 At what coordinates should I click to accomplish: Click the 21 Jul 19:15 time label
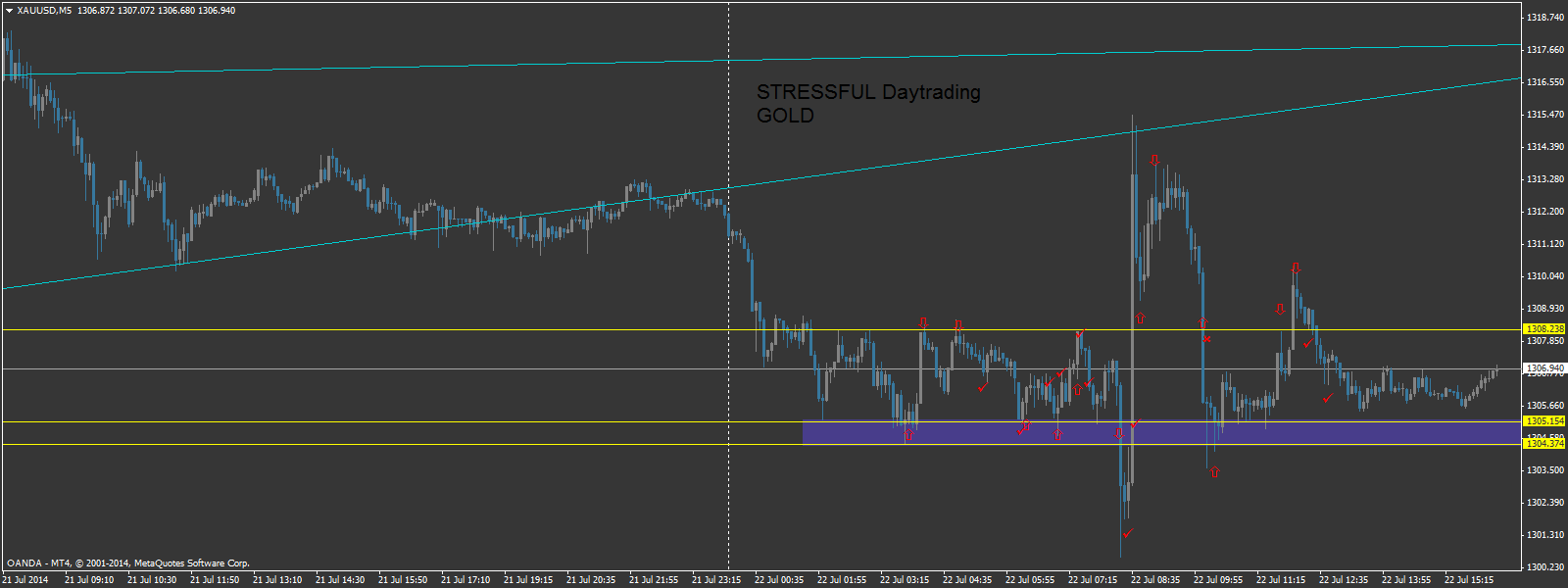click(x=528, y=580)
